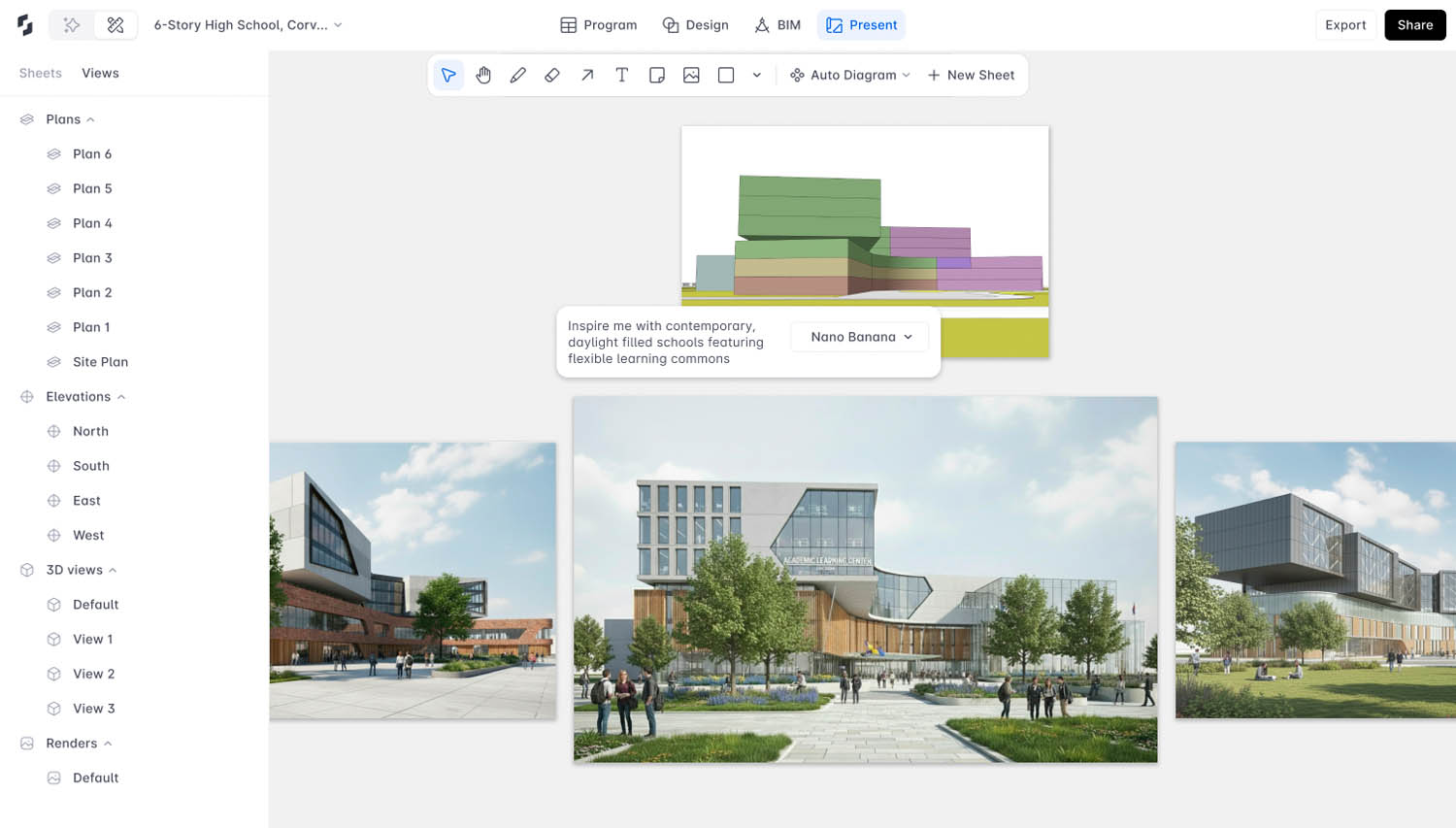This screenshot has height=828, width=1456.
Task: Select the hand pan tool
Action: click(483, 75)
